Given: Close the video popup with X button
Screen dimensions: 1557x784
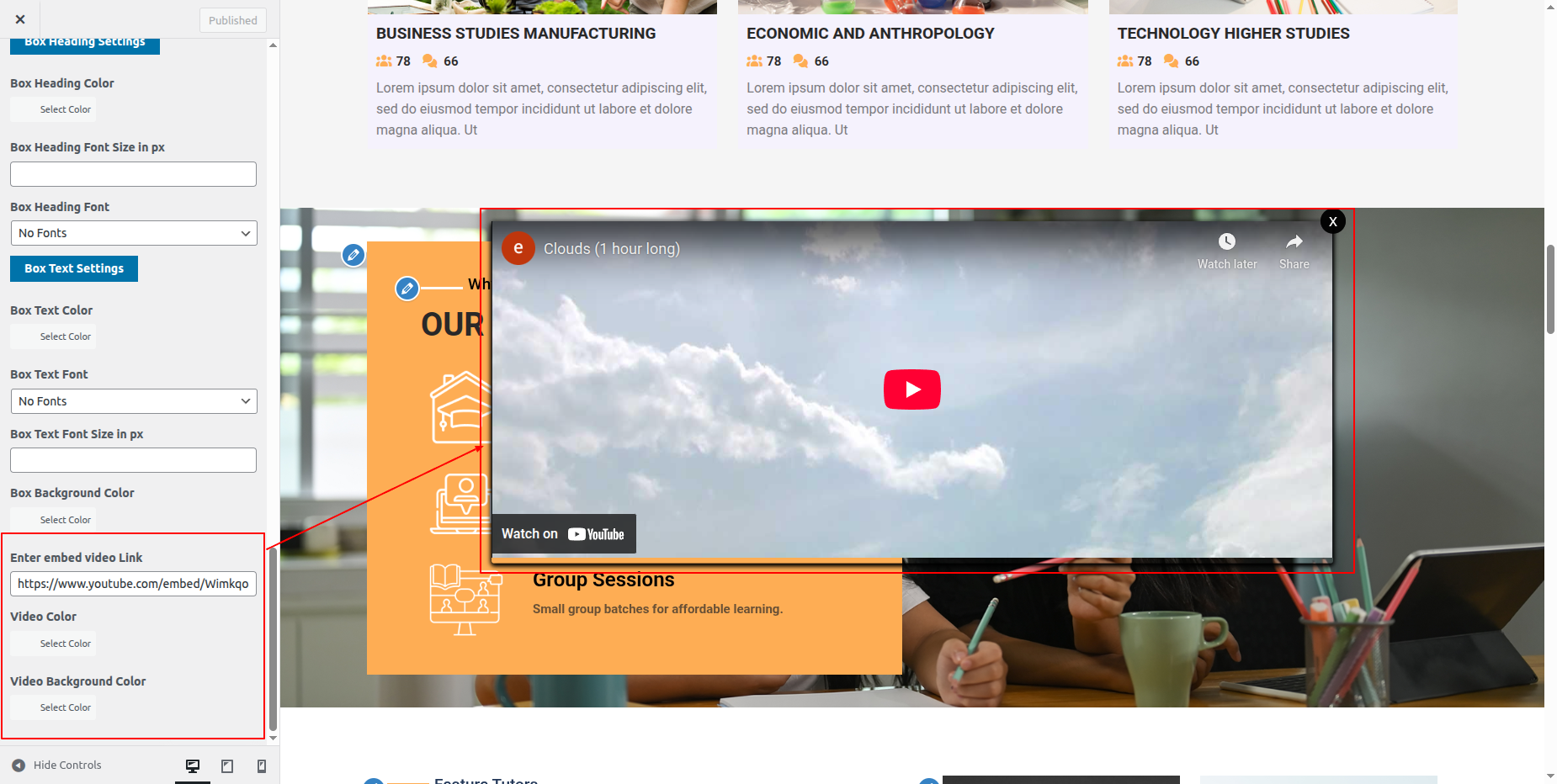Looking at the screenshot, I should point(1332,222).
